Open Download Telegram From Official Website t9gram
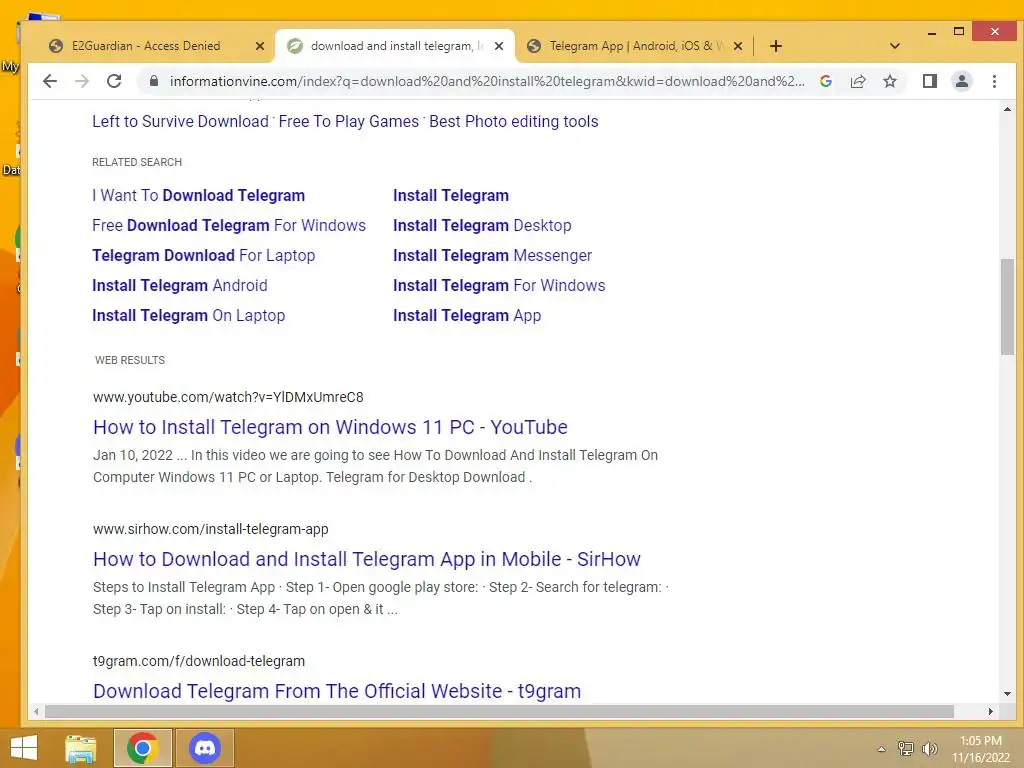This screenshot has height=768, width=1024. pyautogui.click(x=337, y=691)
